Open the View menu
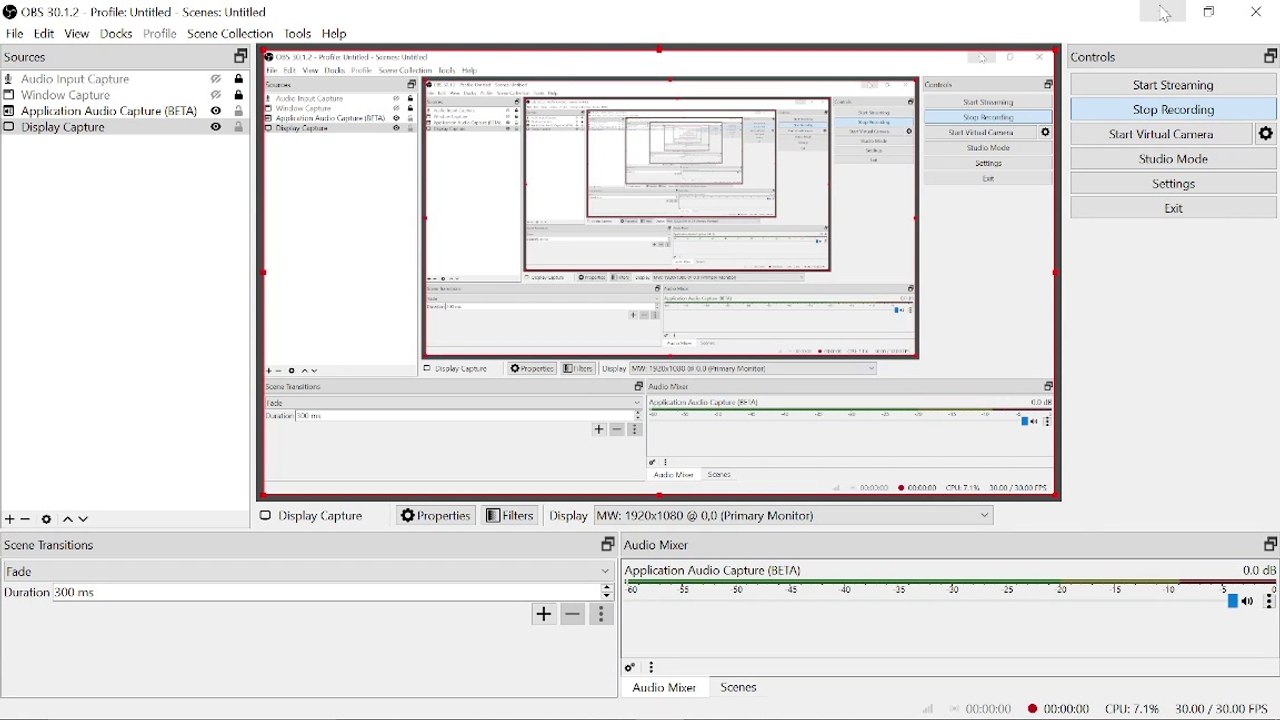Viewport: 1280px width, 720px height. pyautogui.click(x=77, y=34)
